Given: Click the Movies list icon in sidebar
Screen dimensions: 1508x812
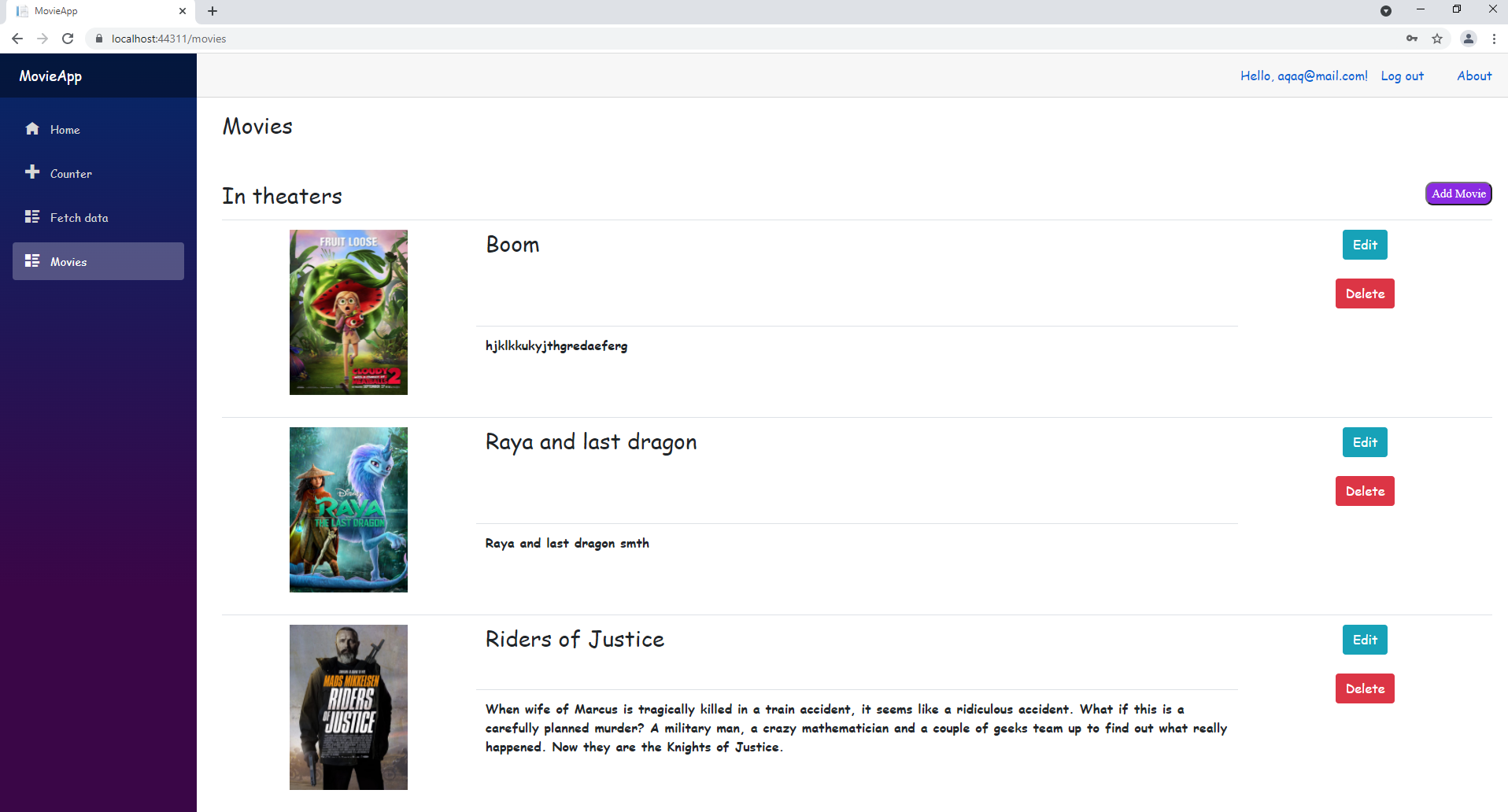Looking at the screenshot, I should click(x=32, y=260).
